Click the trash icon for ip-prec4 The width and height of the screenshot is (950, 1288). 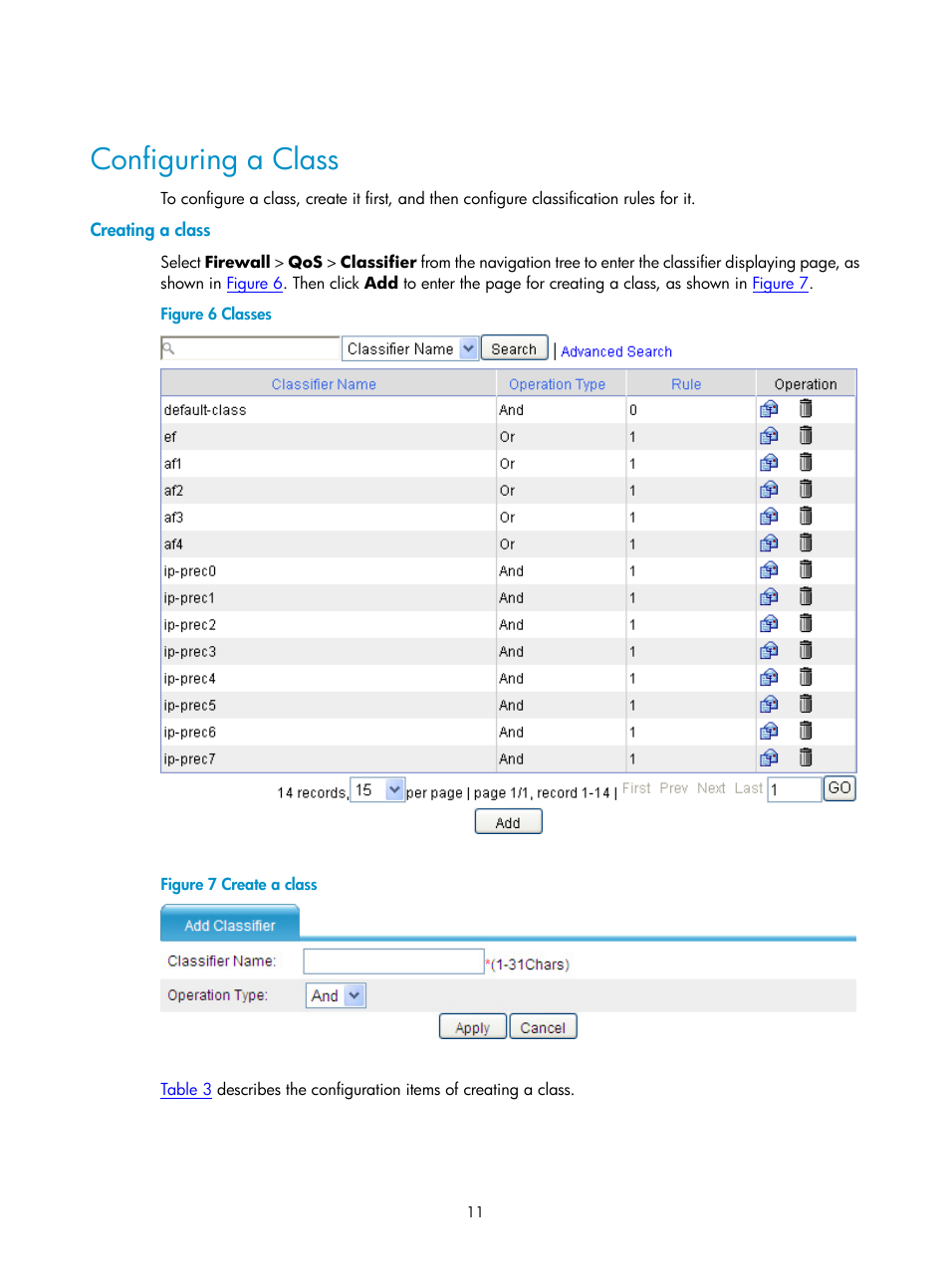point(806,677)
